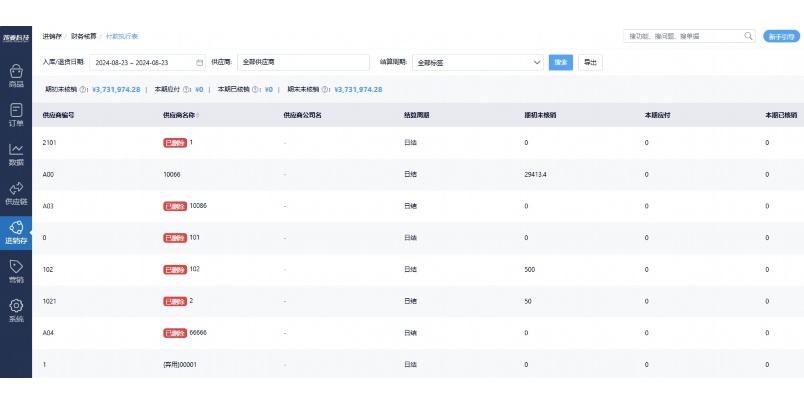
Task: Click the magnifier icon in top search box
Action: tap(748, 36)
